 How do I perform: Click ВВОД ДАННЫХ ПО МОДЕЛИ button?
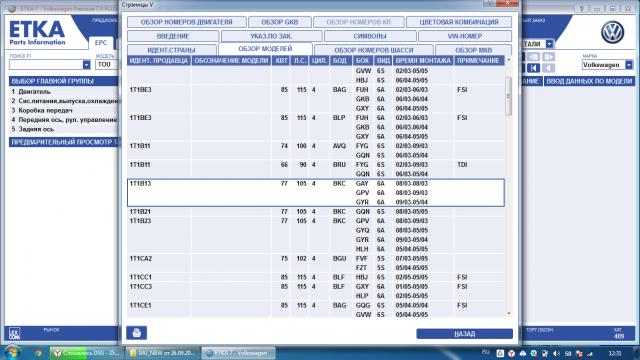tap(589, 81)
